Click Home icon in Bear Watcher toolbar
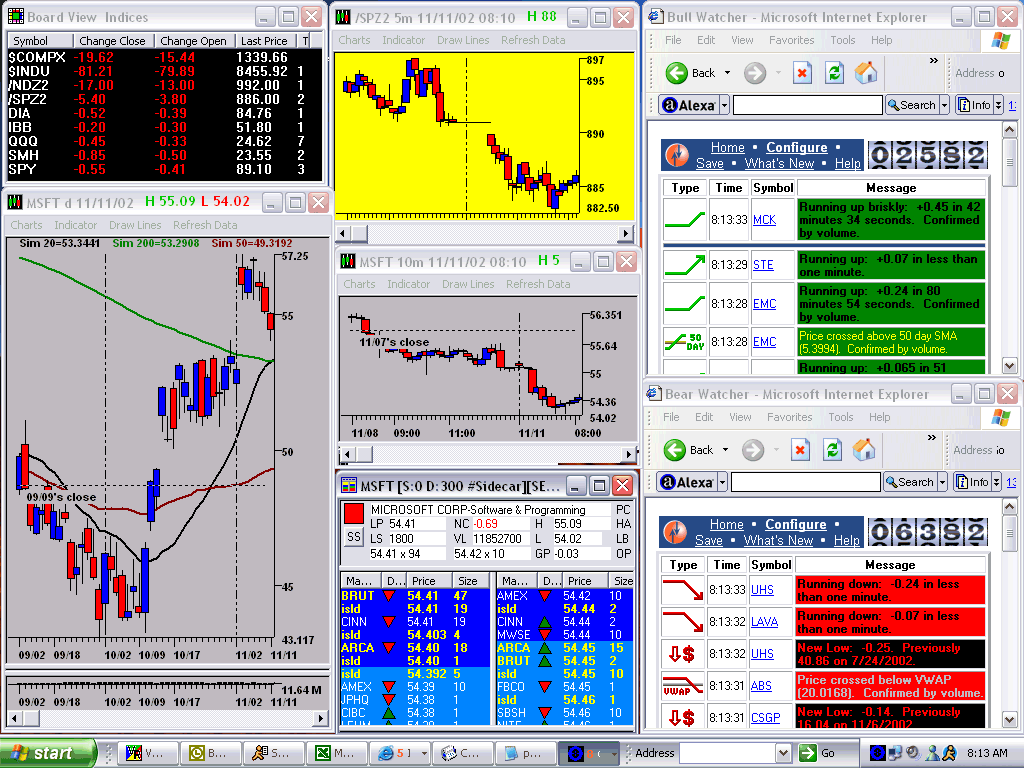1024x768 pixels. 864,449
